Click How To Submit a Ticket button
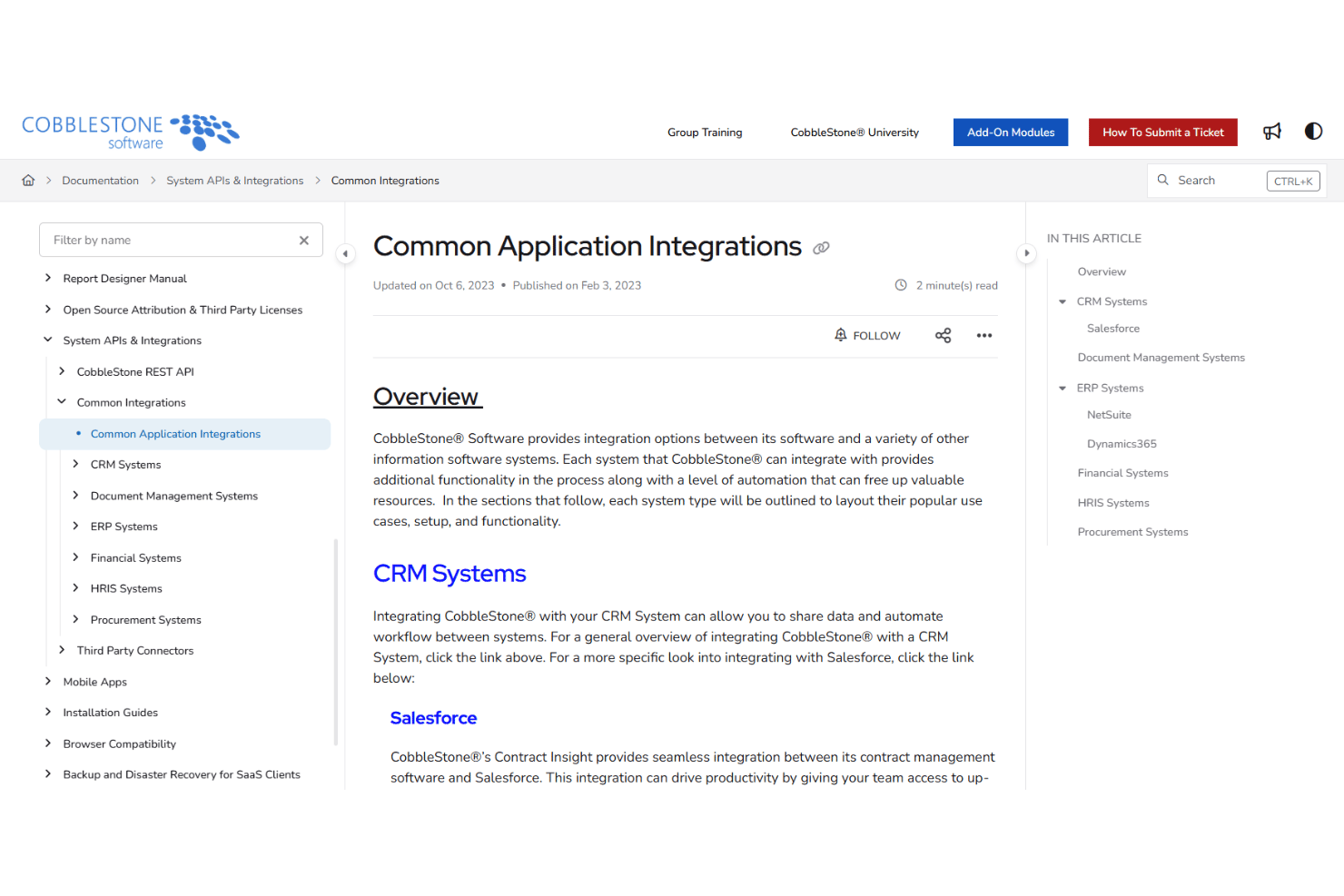This screenshot has height=896, width=1344. (x=1163, y=133)
